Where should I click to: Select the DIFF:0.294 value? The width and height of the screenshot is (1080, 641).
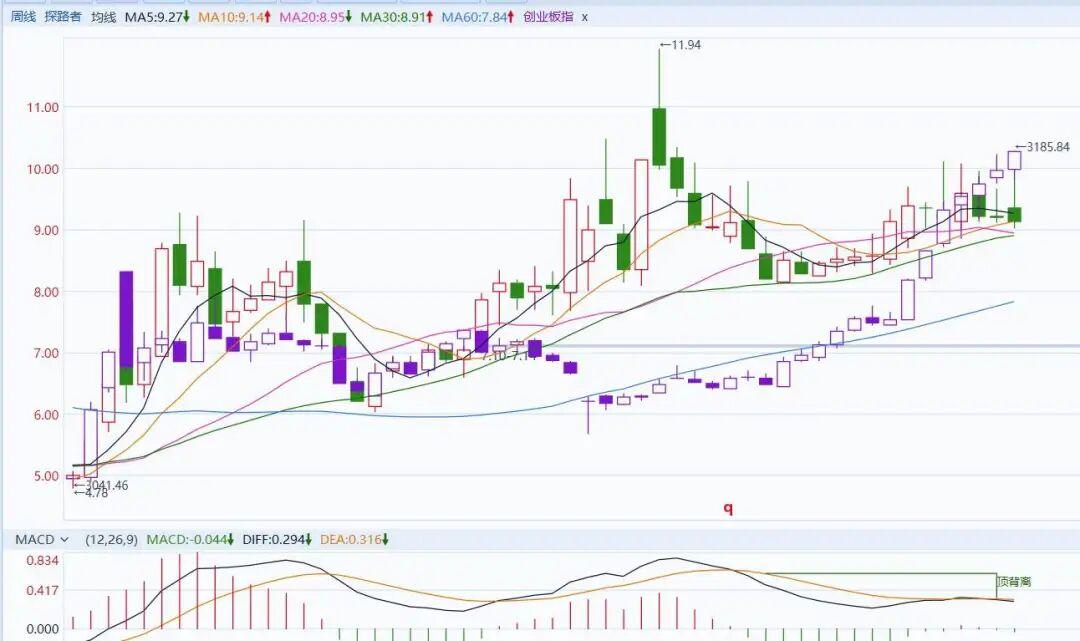click(277, 540)
